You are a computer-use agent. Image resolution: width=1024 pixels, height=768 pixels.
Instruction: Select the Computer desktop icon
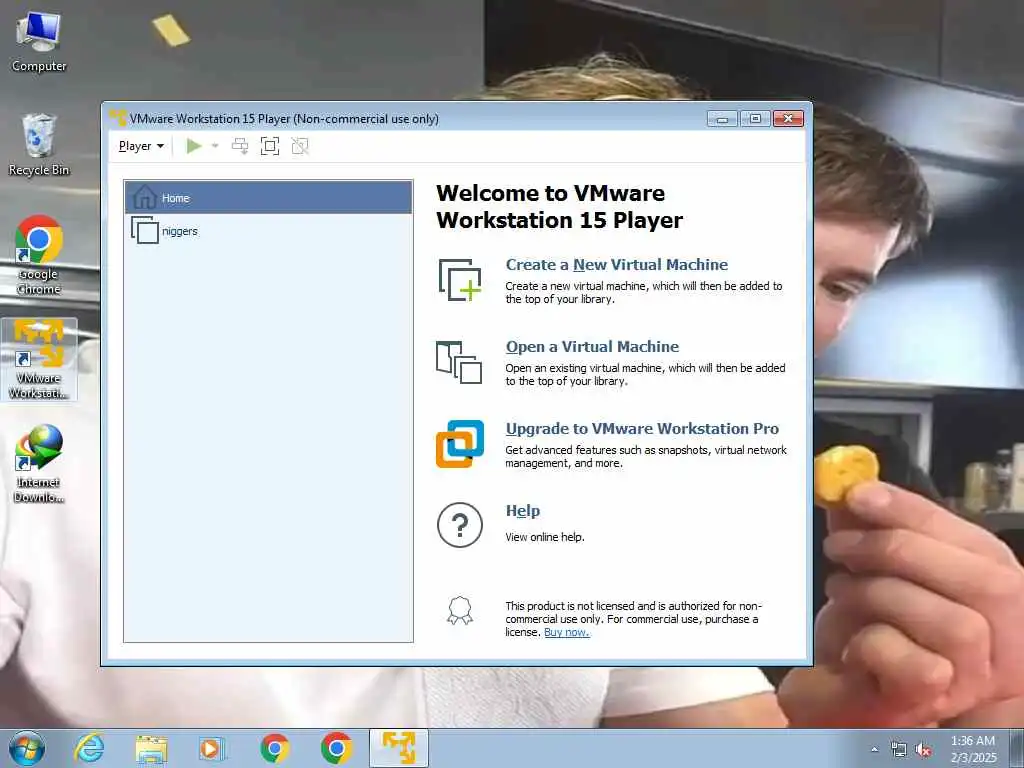point(39,42)
